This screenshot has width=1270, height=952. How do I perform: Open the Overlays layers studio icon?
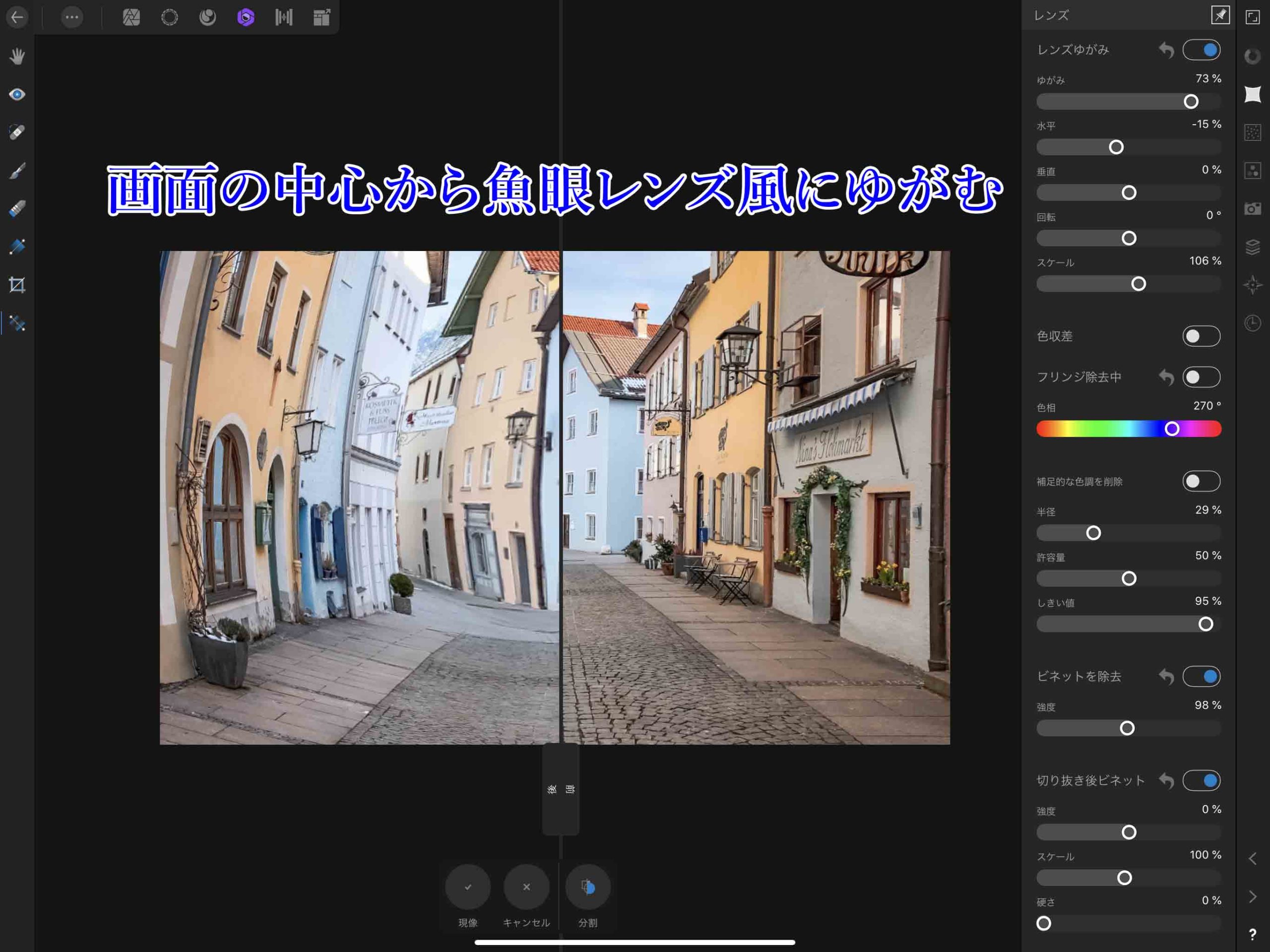point(1253,247)
